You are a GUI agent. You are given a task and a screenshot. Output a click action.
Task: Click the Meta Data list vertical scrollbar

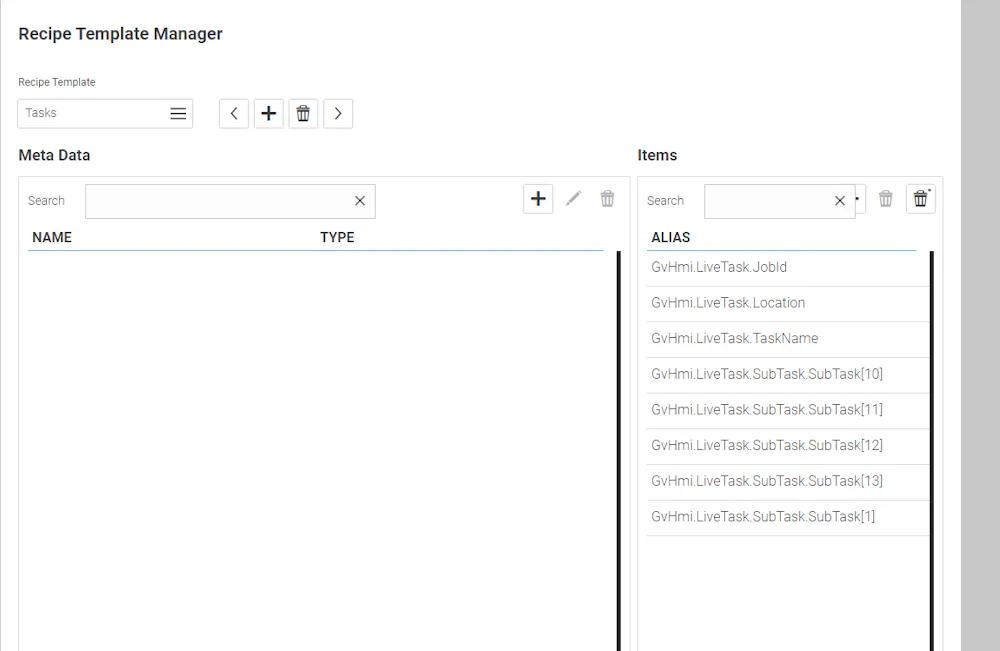(619, 451)
